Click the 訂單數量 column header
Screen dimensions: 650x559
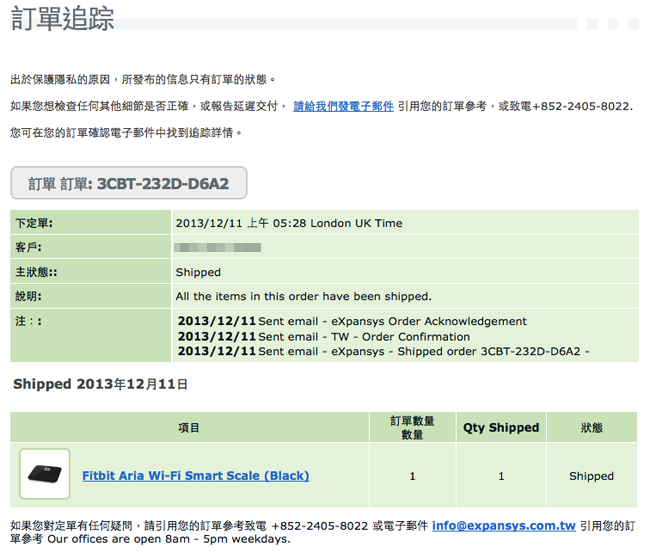click(x=412, y=428)
